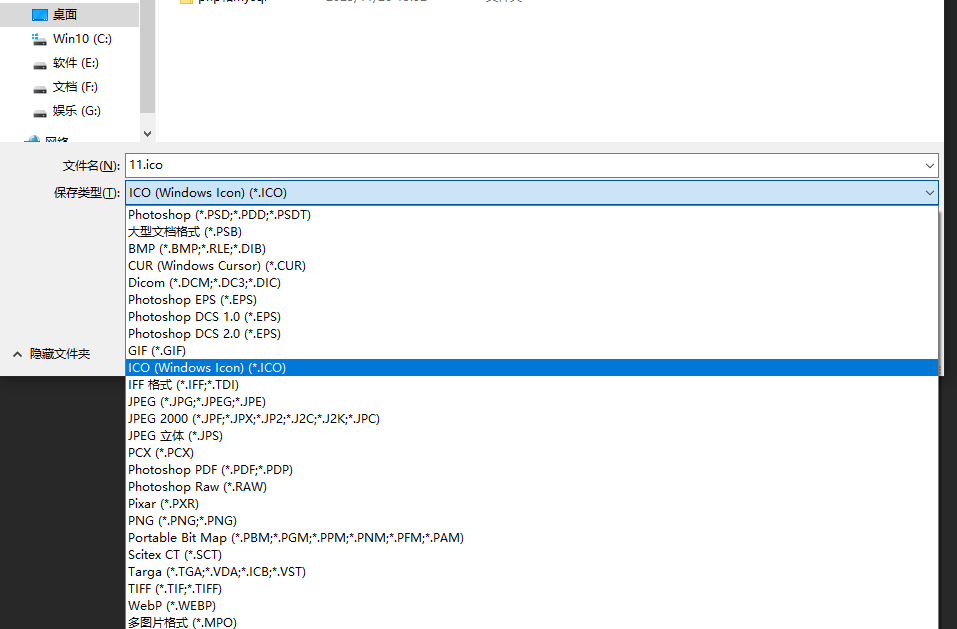Viewport: 957px width, 629px height.
Task: Collapse folders using the 隐藏文件夹 chevron
Action: (x=17, y=354)
